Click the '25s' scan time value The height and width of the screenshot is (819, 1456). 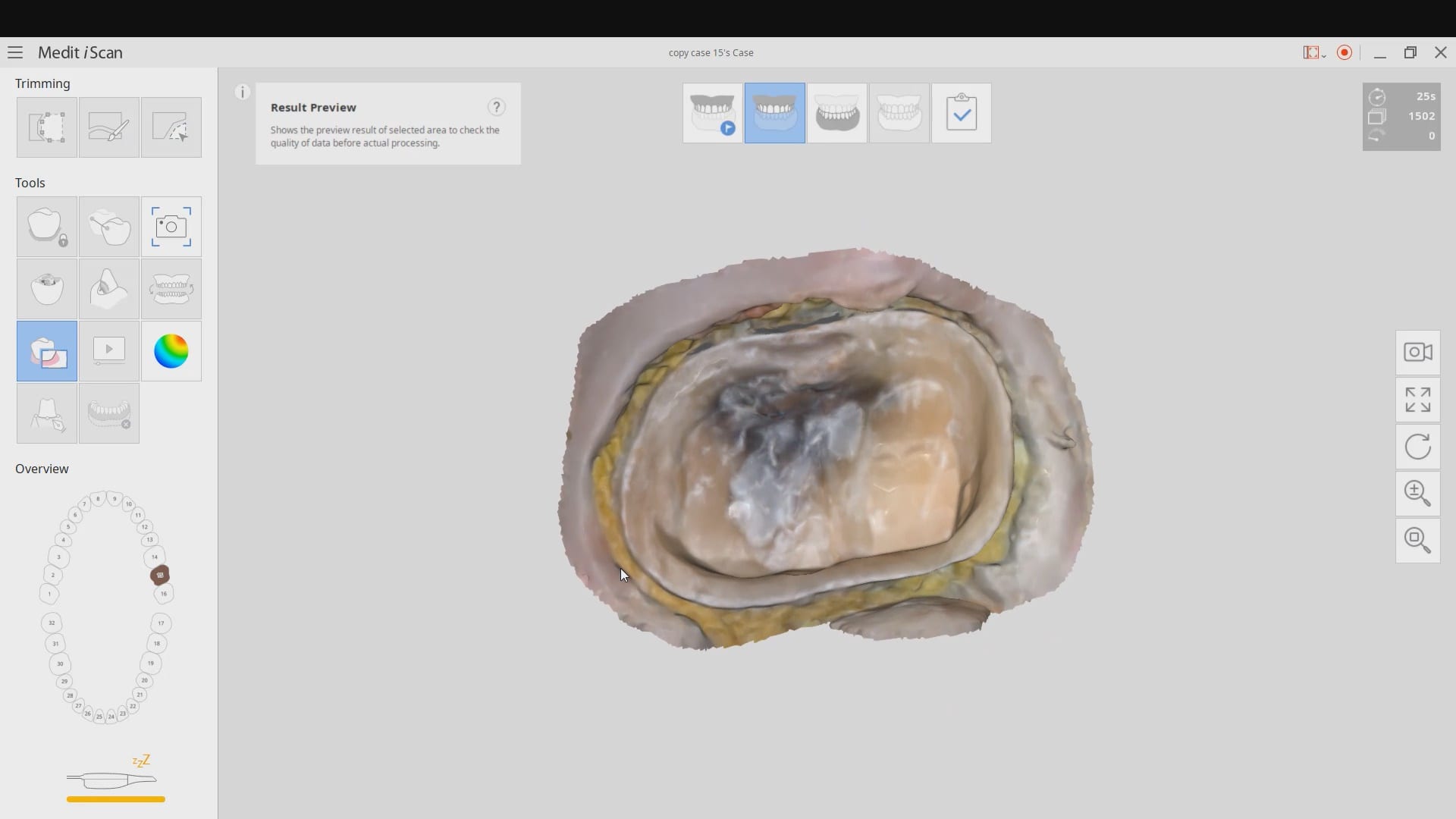pos(1426,96)
